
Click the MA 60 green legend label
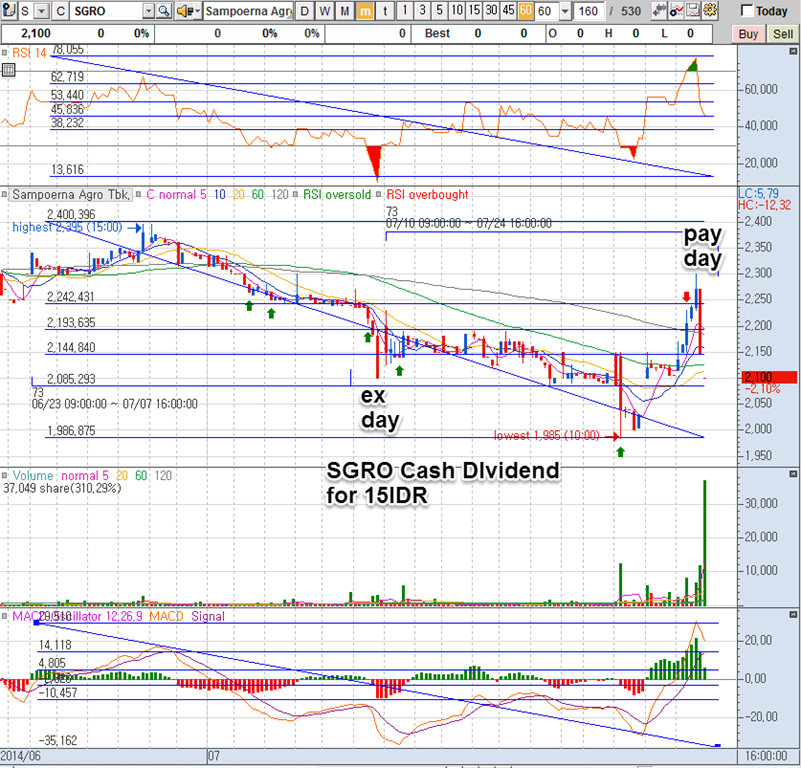click(x=258, y=194)
